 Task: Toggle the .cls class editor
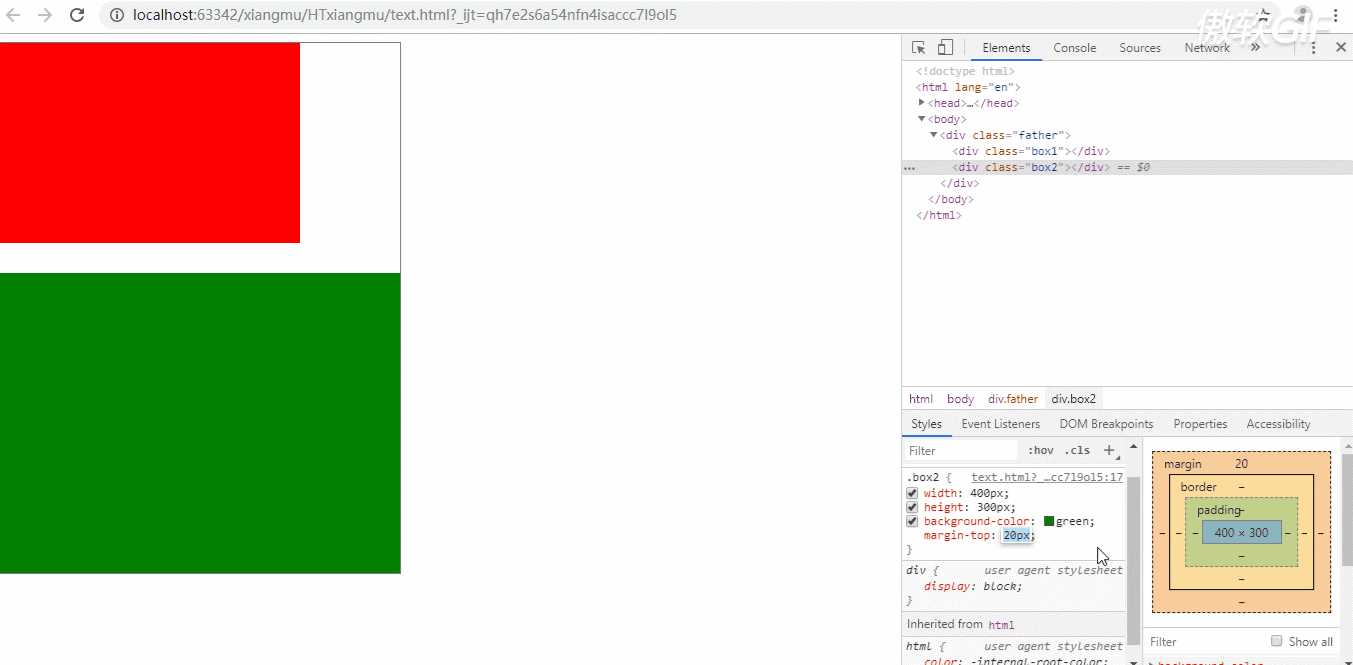[1077, 451]
